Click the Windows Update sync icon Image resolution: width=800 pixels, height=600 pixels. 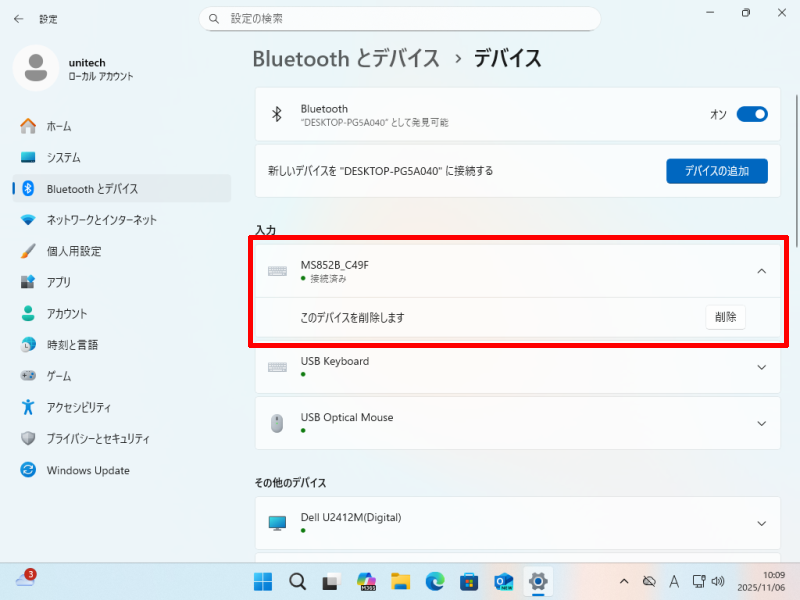[28, 470]
